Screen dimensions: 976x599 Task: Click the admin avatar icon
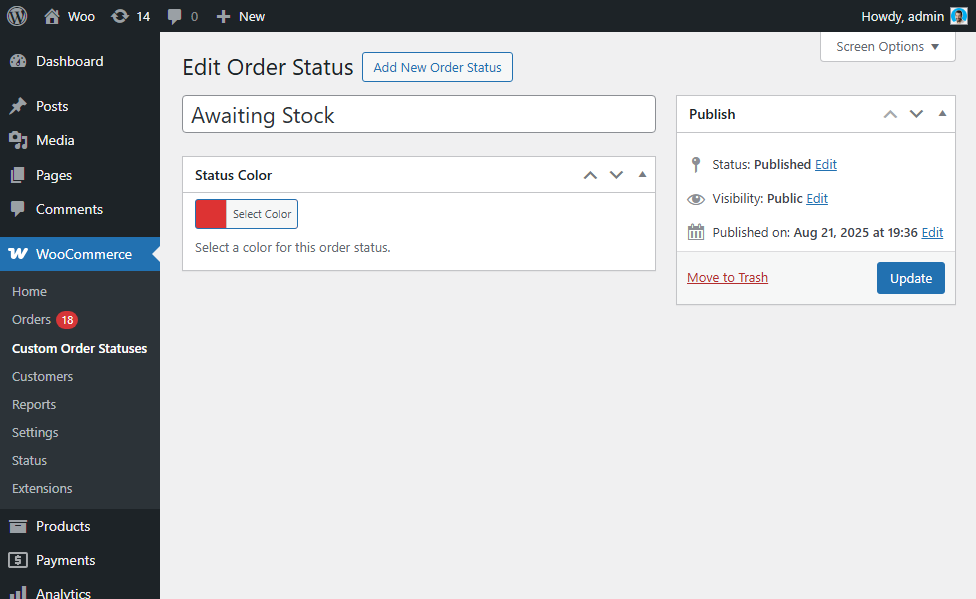click(958, 16)
